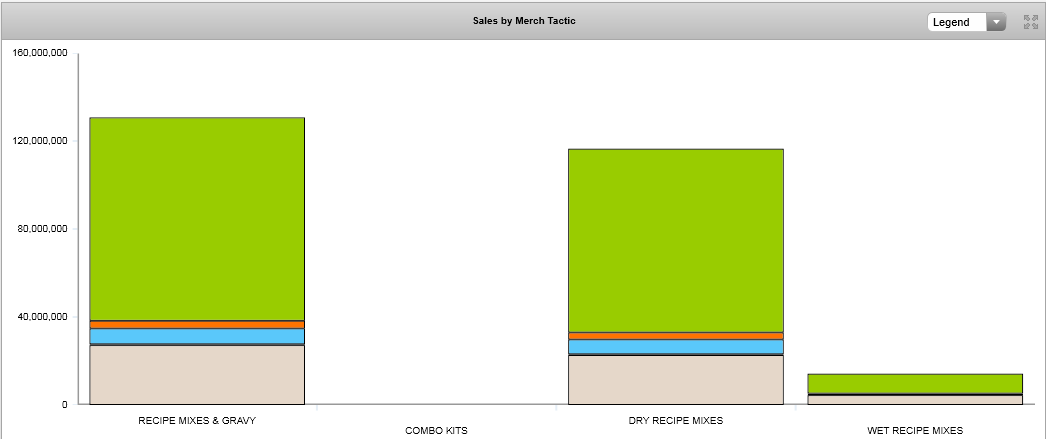1046x439 pixels.
Task: Click the Legend text field
Action: [x=956, y=22]
